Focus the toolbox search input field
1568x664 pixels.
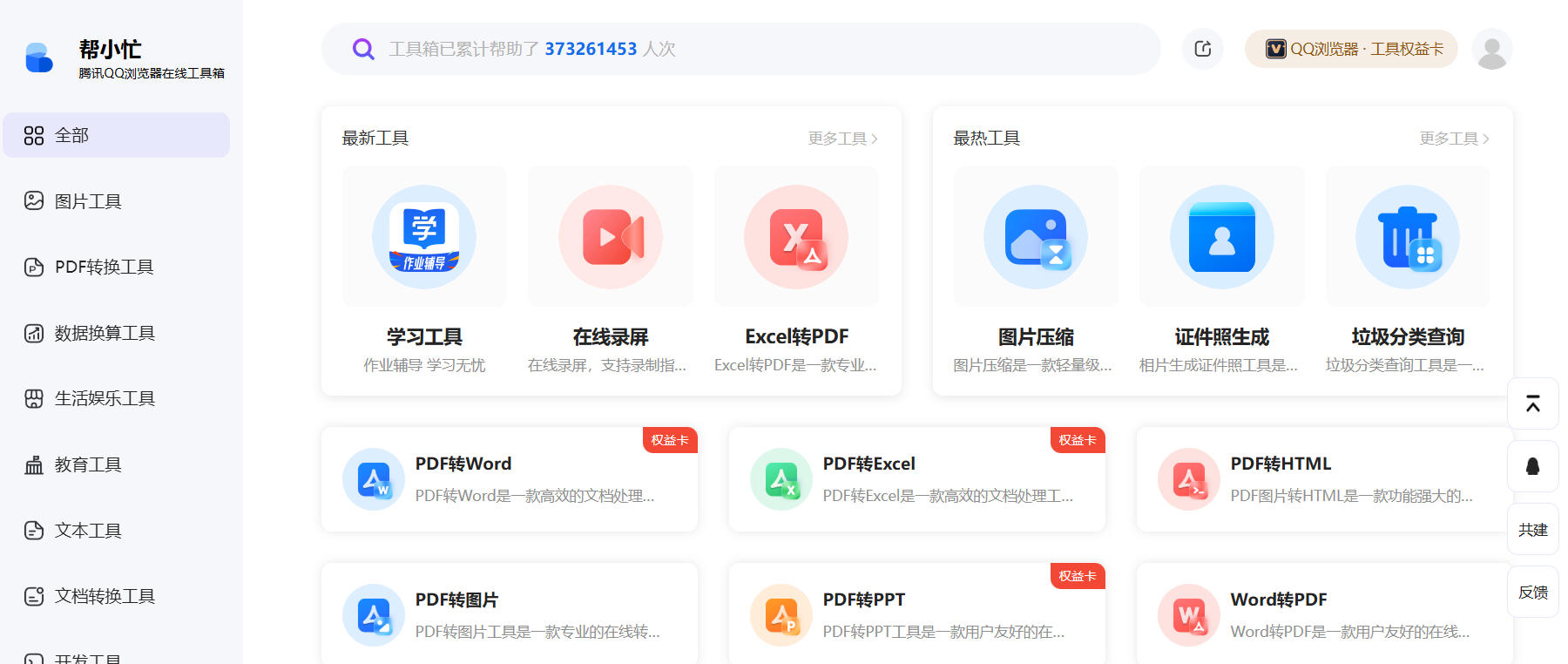tap(741, 49)
